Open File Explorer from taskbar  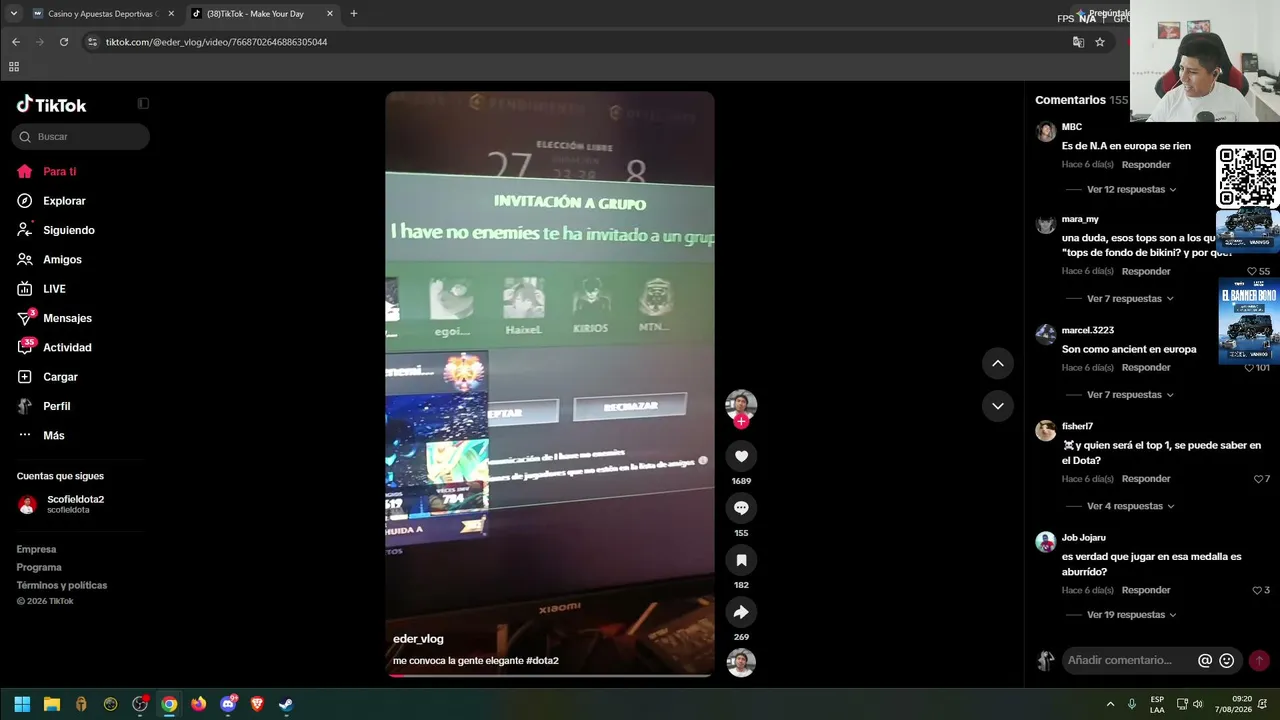click(52, 704)
